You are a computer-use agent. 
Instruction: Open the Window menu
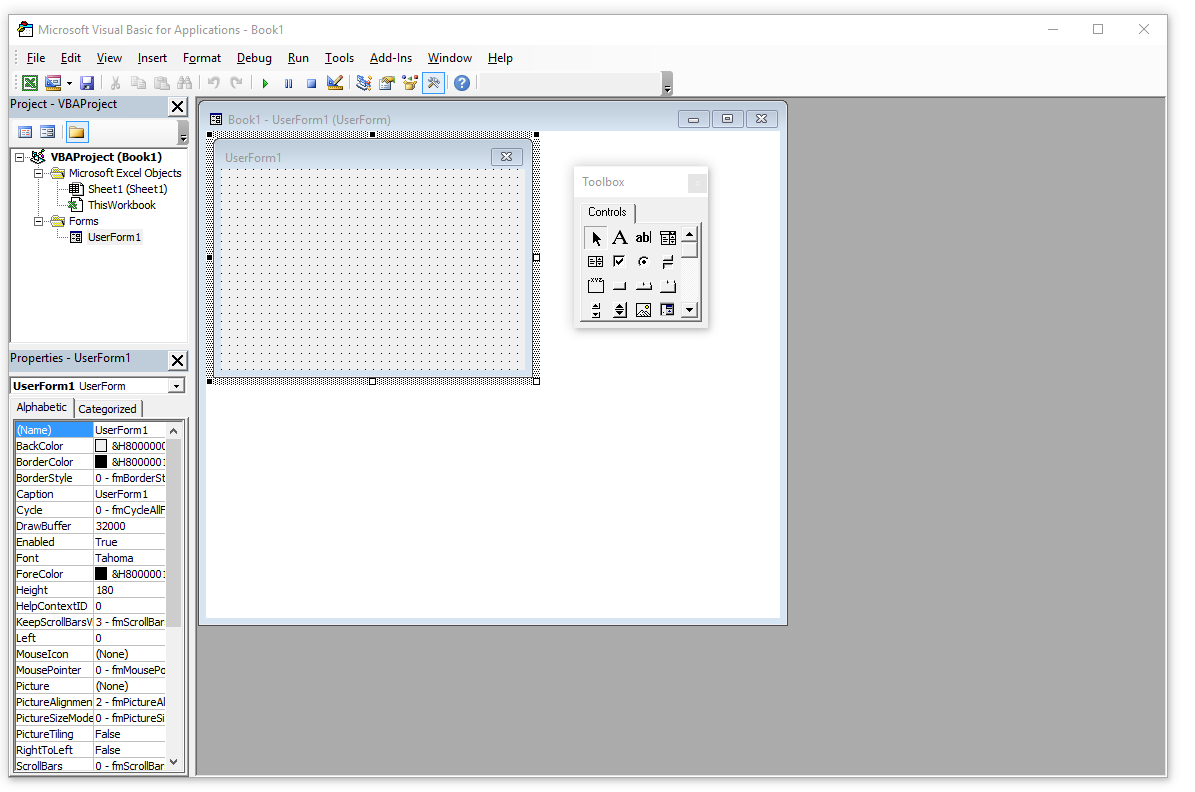pyautogui.click(x=450, y=58)
